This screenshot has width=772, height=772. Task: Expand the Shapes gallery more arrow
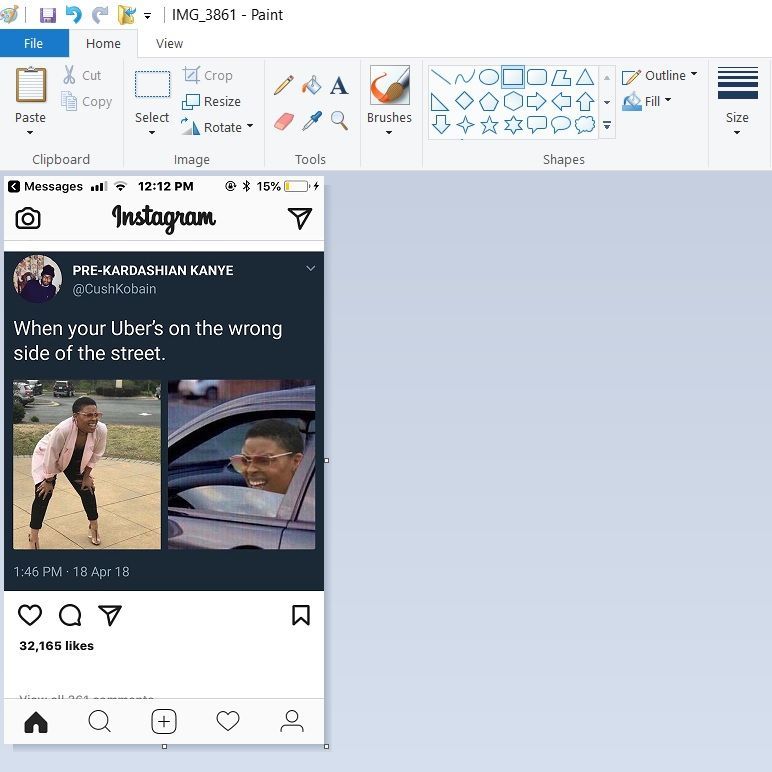pos(607,126)
